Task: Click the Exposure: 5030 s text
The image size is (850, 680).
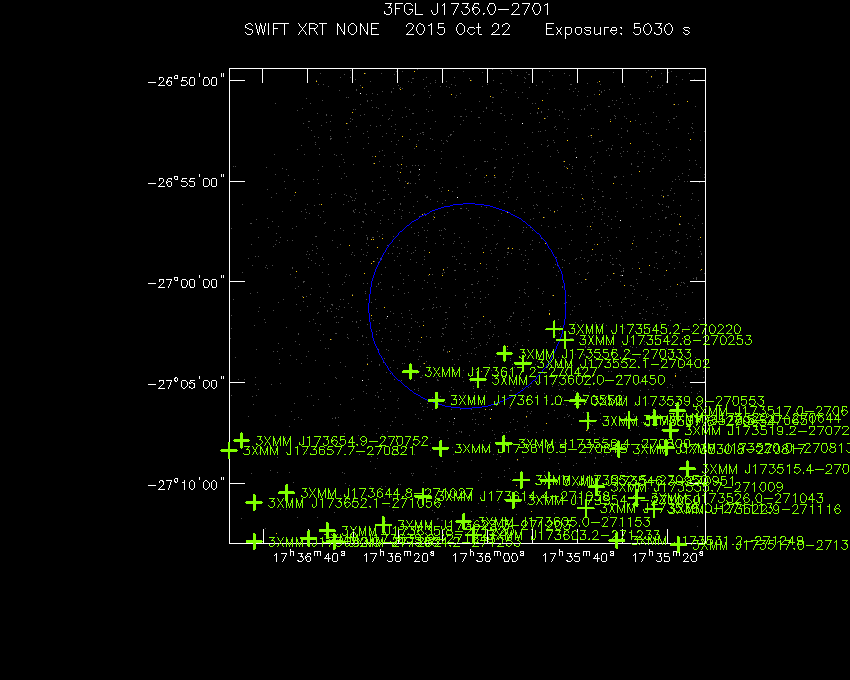Action: [617, 29]
